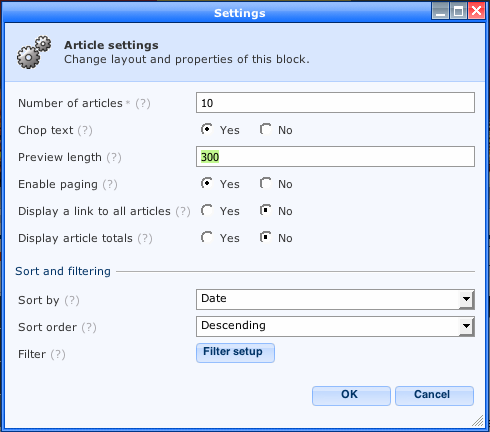This screenshot has width=490, height=432.
Task: Select Yes for Display article totals
Action: click(207, 237)
